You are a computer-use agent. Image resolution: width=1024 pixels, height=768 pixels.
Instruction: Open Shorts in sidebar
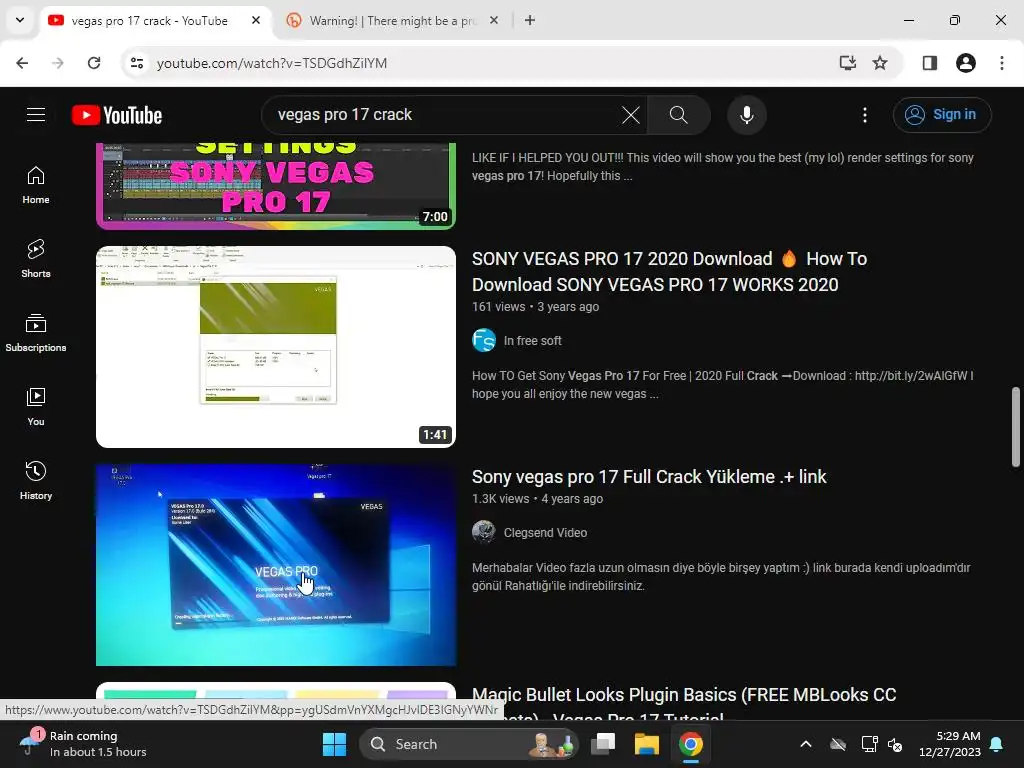click(x=36, y=259)
